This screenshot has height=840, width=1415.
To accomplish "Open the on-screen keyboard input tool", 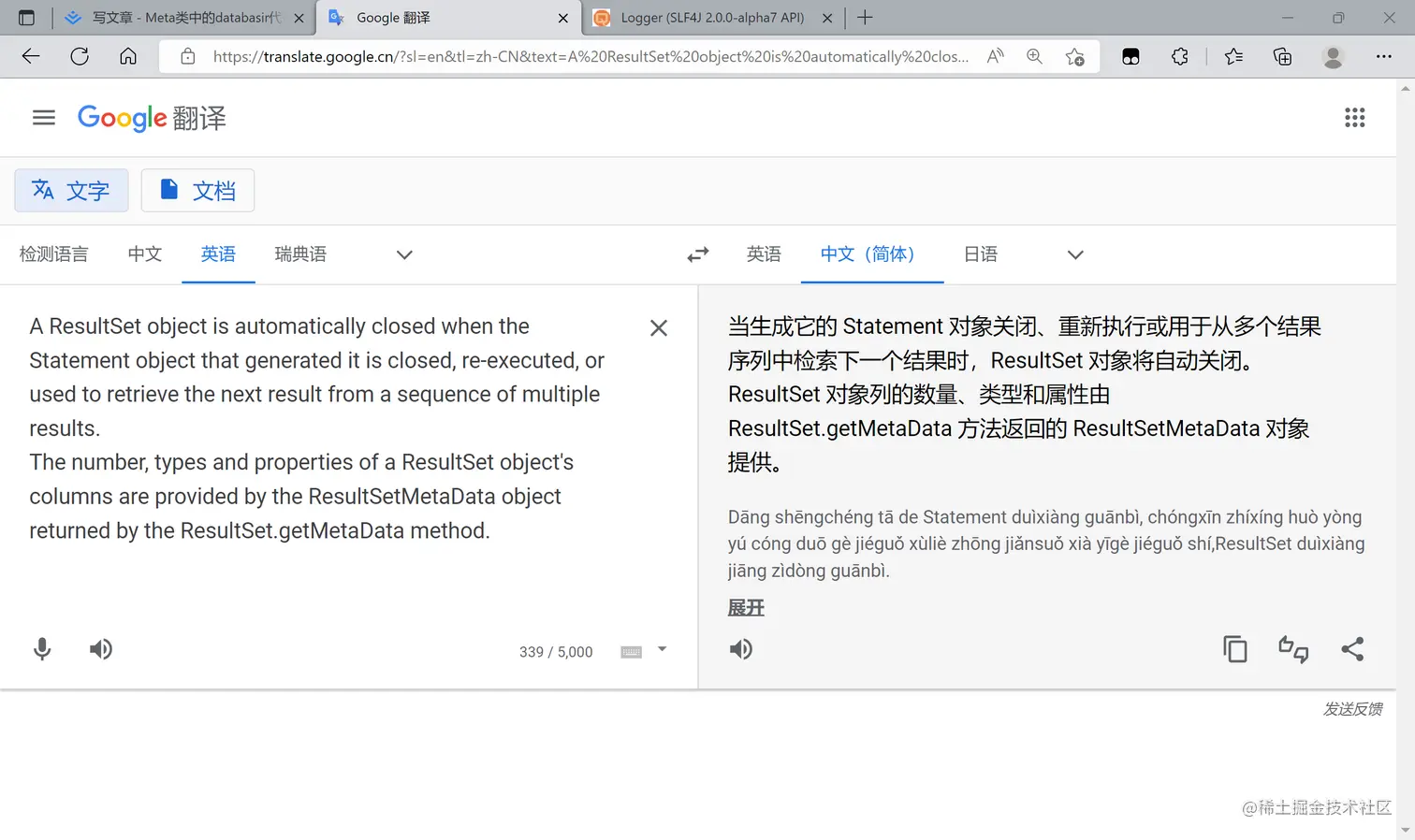I will (x=632, y=652).
